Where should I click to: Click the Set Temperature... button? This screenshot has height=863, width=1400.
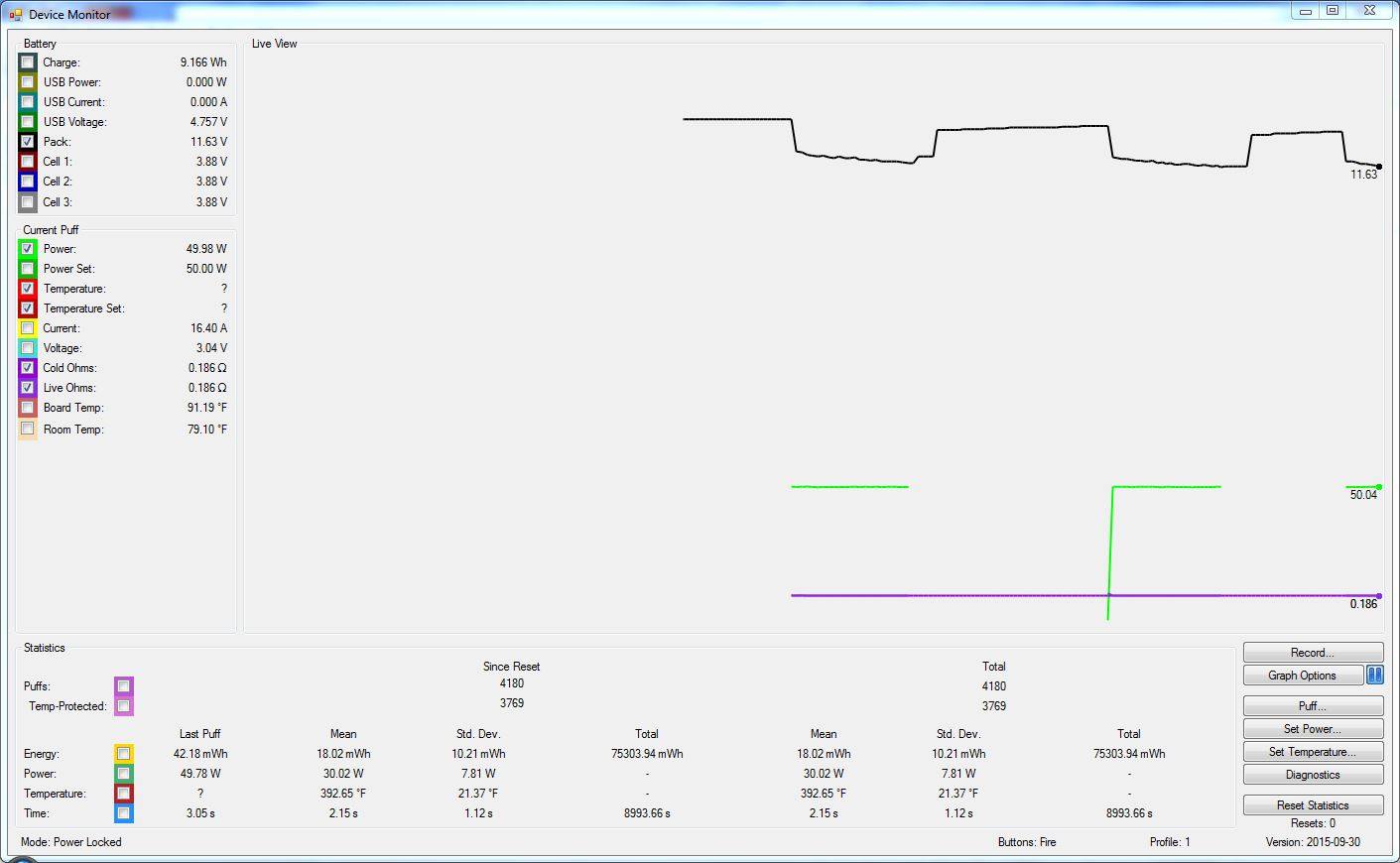pyautogui.click(x=1312, y=752)
